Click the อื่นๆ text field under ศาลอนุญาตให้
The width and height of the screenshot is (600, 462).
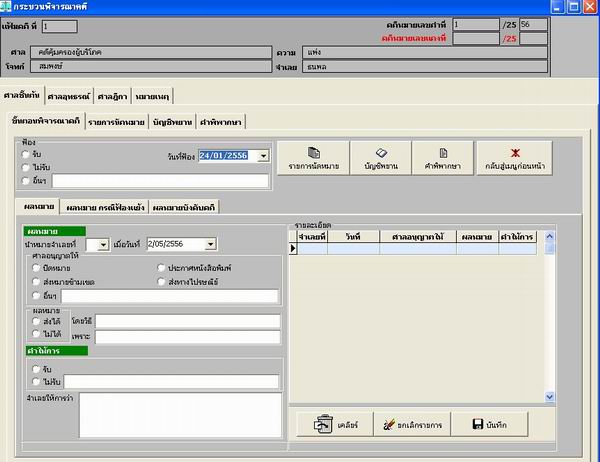[x=170, y=296]
